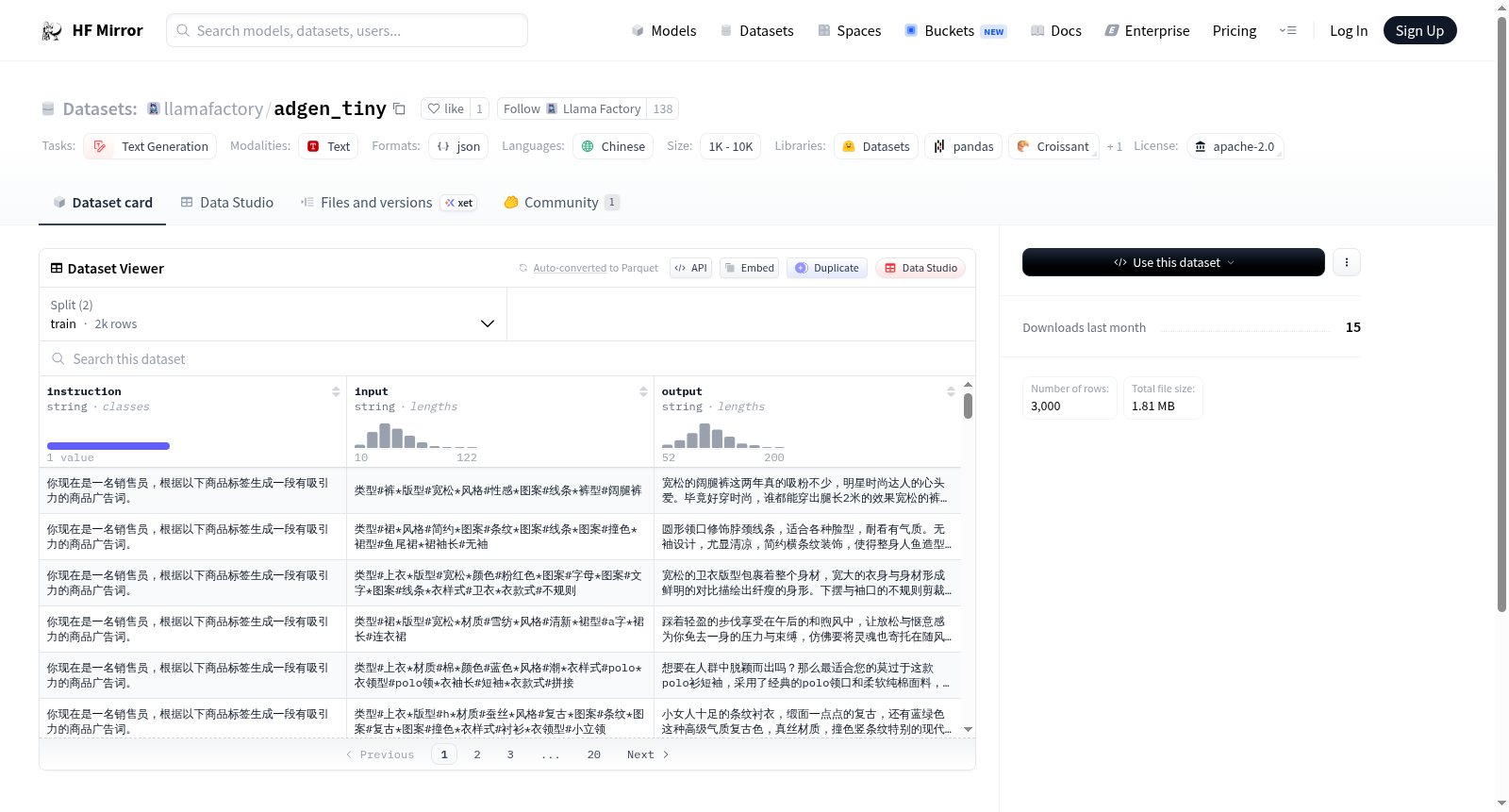This screenshot has width=1509, height=812.
Task: Click the Embed button
Action: click(x=750, y=268)
